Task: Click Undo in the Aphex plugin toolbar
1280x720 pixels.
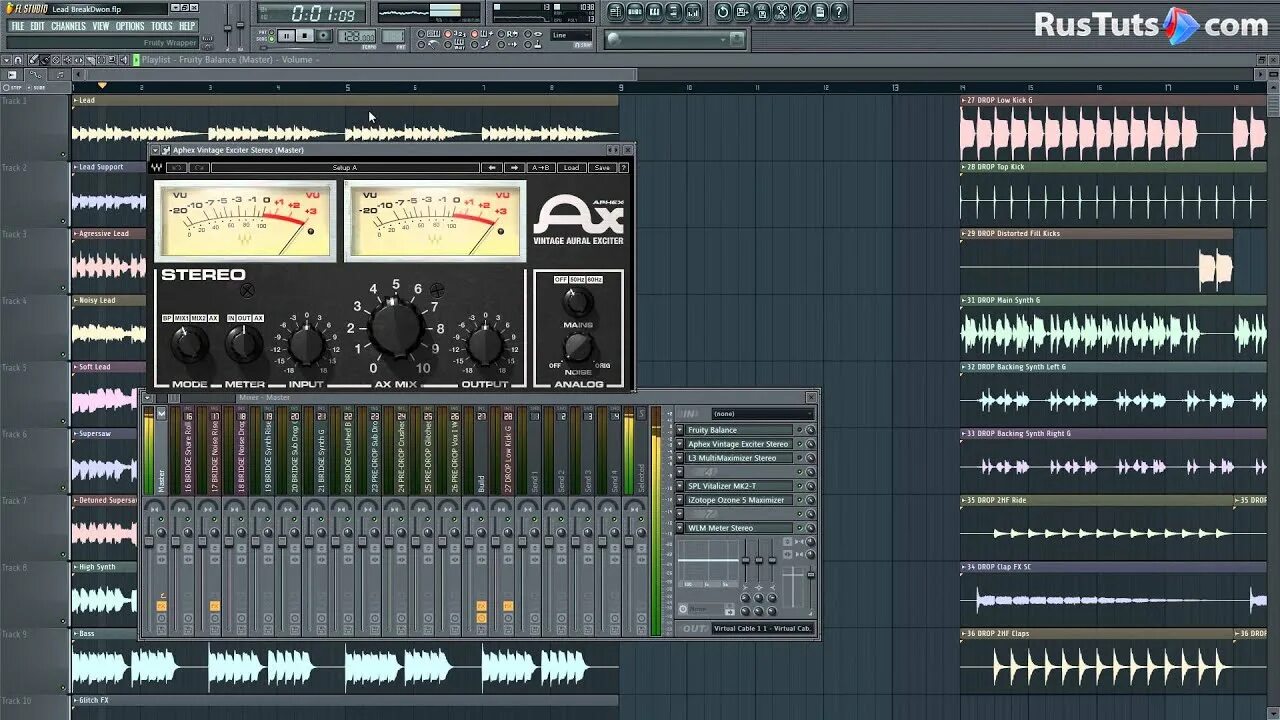Action: coord(176,168)
